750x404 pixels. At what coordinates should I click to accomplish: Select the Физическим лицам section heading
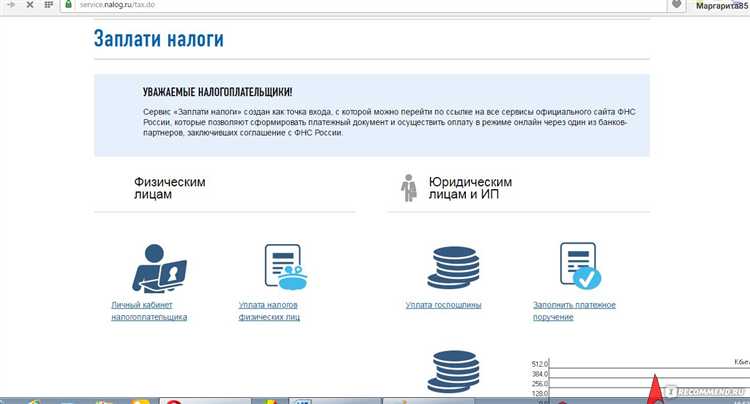point(170,189)
